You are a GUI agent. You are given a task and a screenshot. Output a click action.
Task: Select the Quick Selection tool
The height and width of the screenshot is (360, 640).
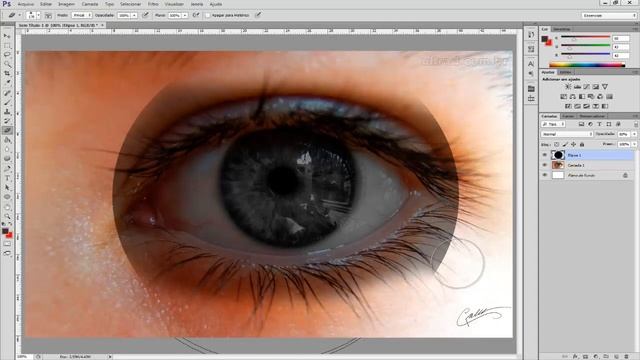click(x=7, y=64)
